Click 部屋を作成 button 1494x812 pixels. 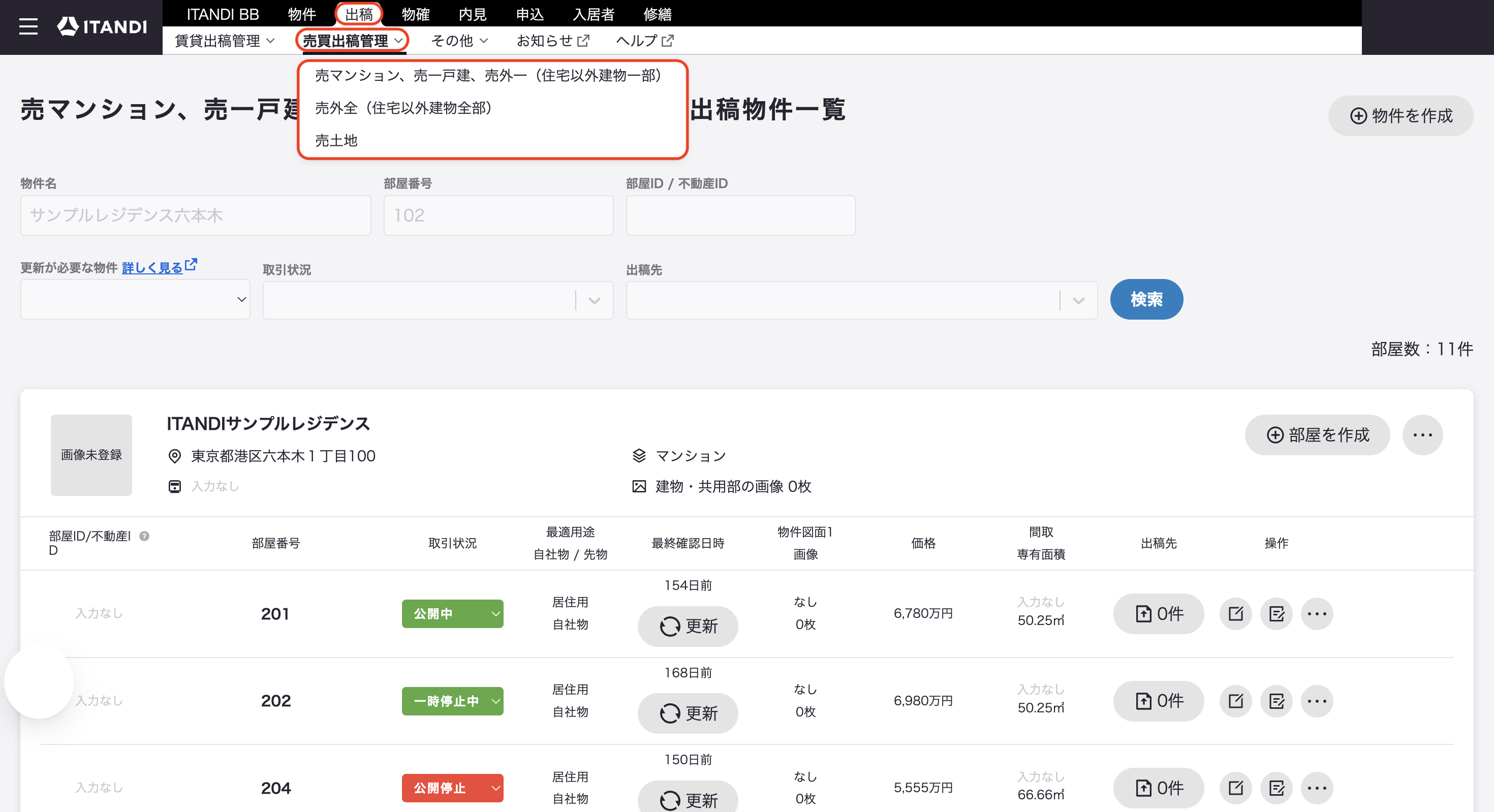[1317, 435]
